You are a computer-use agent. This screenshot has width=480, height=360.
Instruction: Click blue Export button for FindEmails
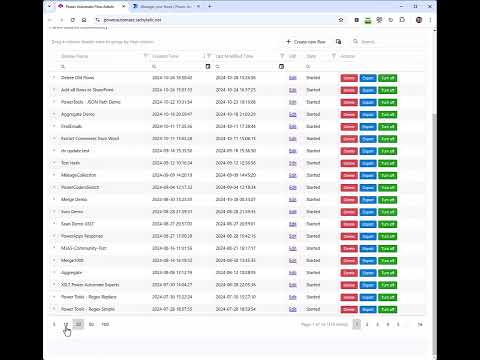(368, 127)
